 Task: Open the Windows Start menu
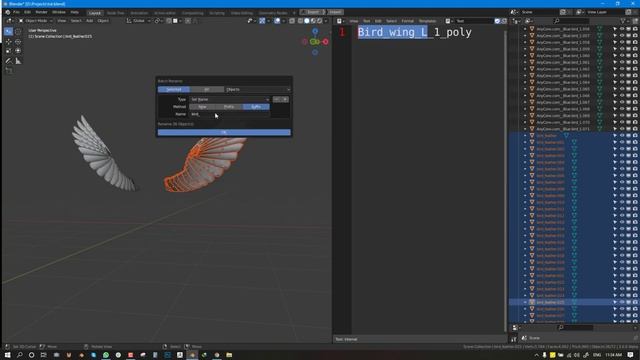coord(7,355)
